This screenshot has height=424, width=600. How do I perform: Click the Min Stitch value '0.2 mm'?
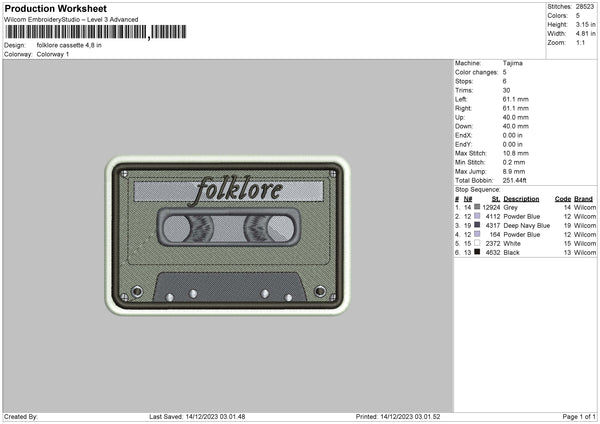(x=514, y=162)
